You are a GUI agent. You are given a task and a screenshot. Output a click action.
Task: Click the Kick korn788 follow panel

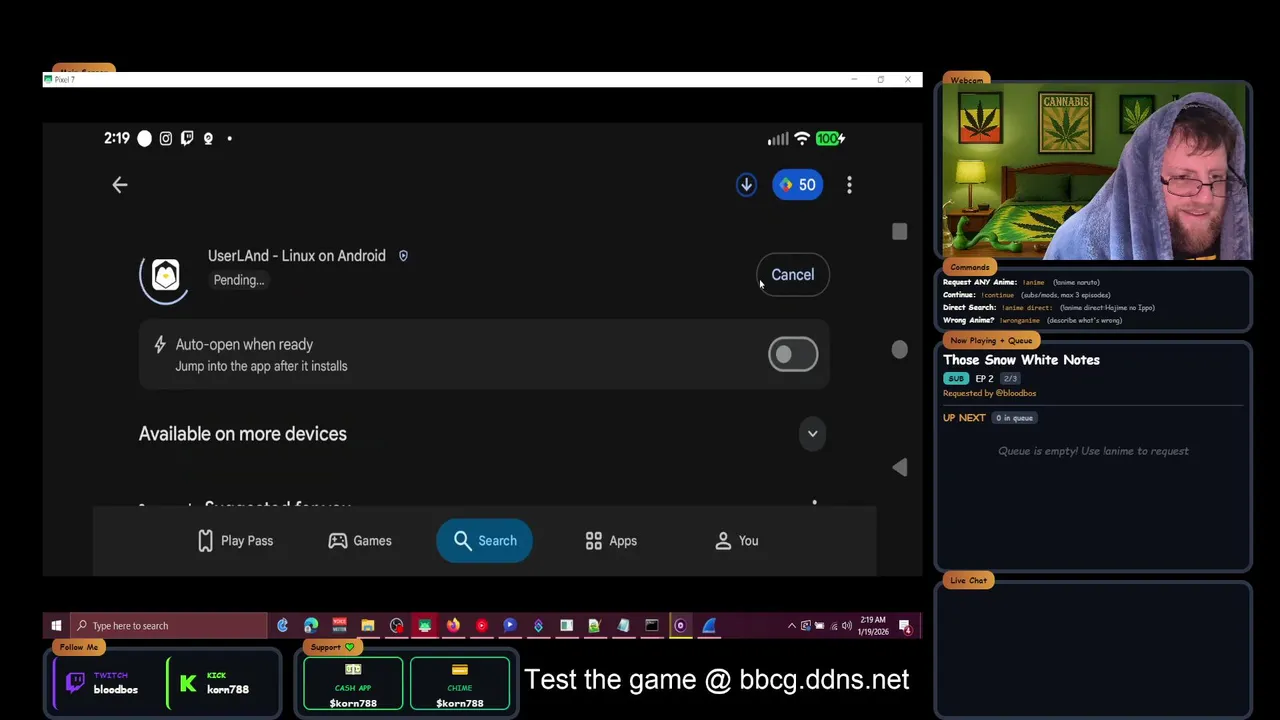coord(223,683)
